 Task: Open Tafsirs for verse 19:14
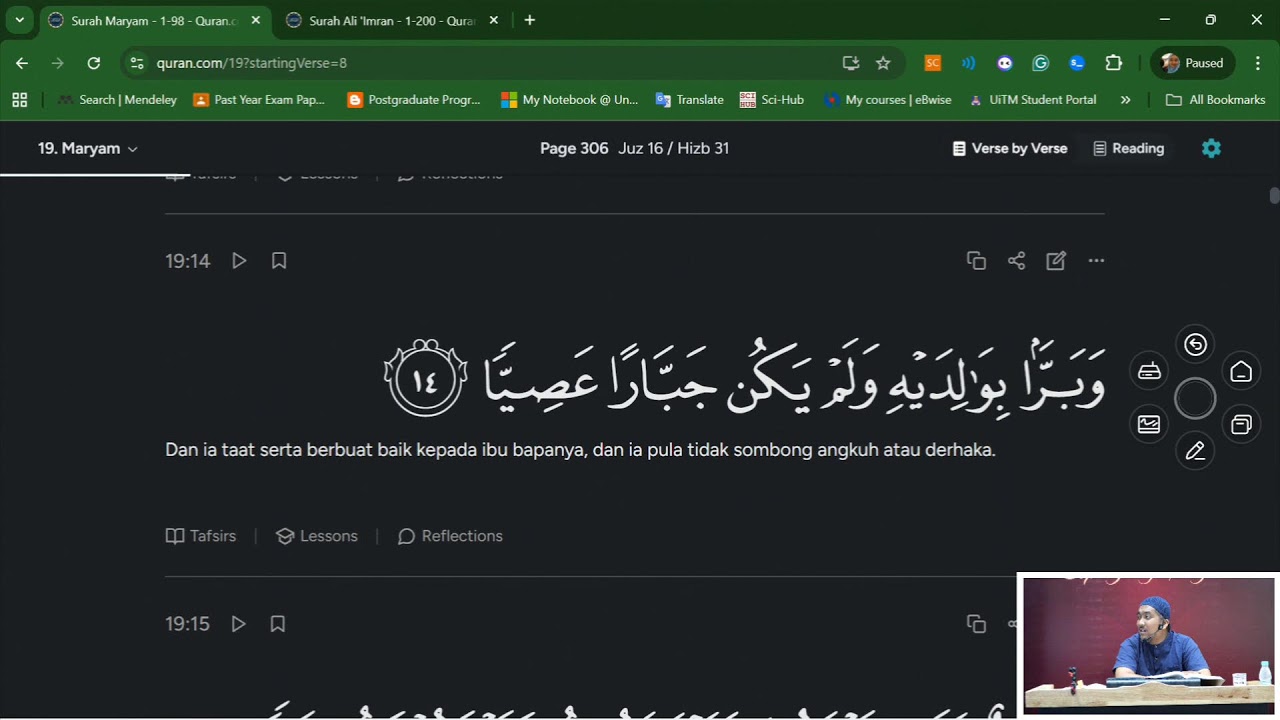pyautogui.click(x=201, y=536)
